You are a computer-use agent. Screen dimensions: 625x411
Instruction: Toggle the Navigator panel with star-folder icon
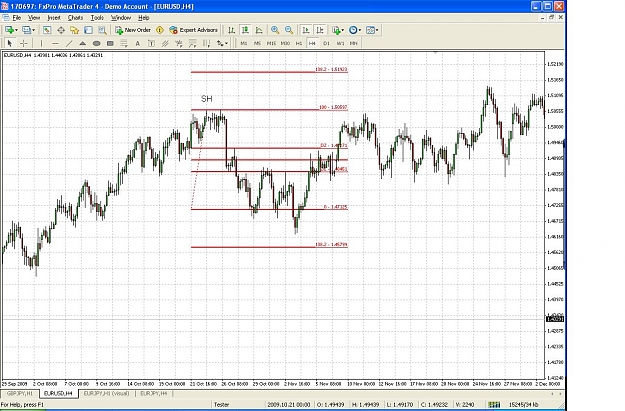click(x=75, y=30)
